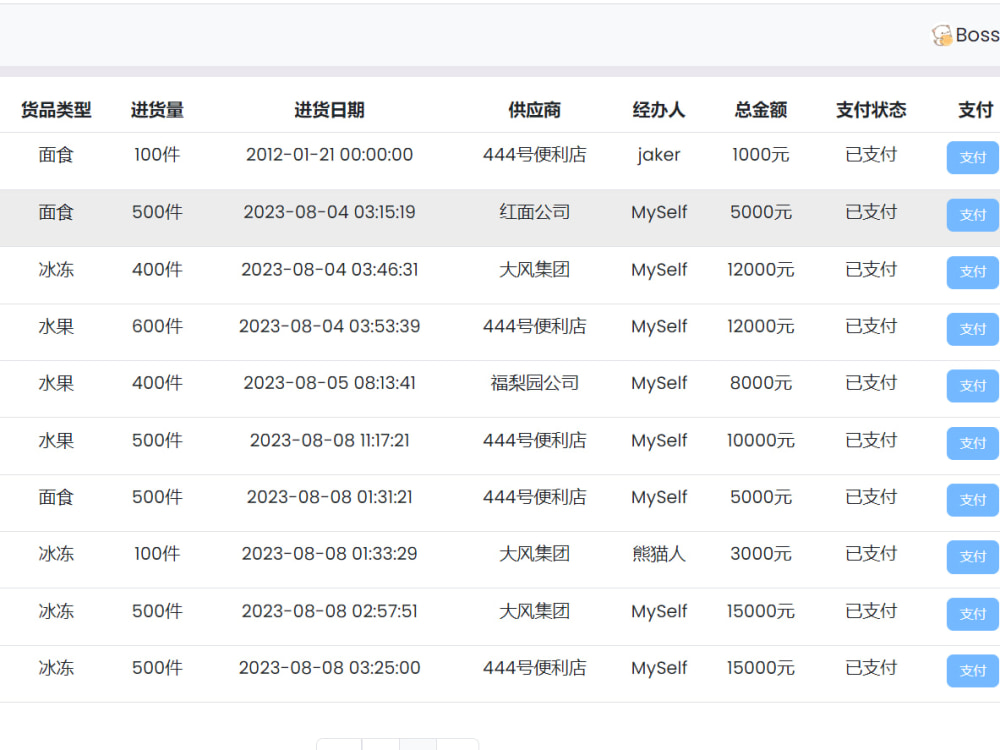Click 支付 on the 11:17:21 row
Image resolution: width=1000 pixels, height=750 pixels.
(x=973, y=443)
